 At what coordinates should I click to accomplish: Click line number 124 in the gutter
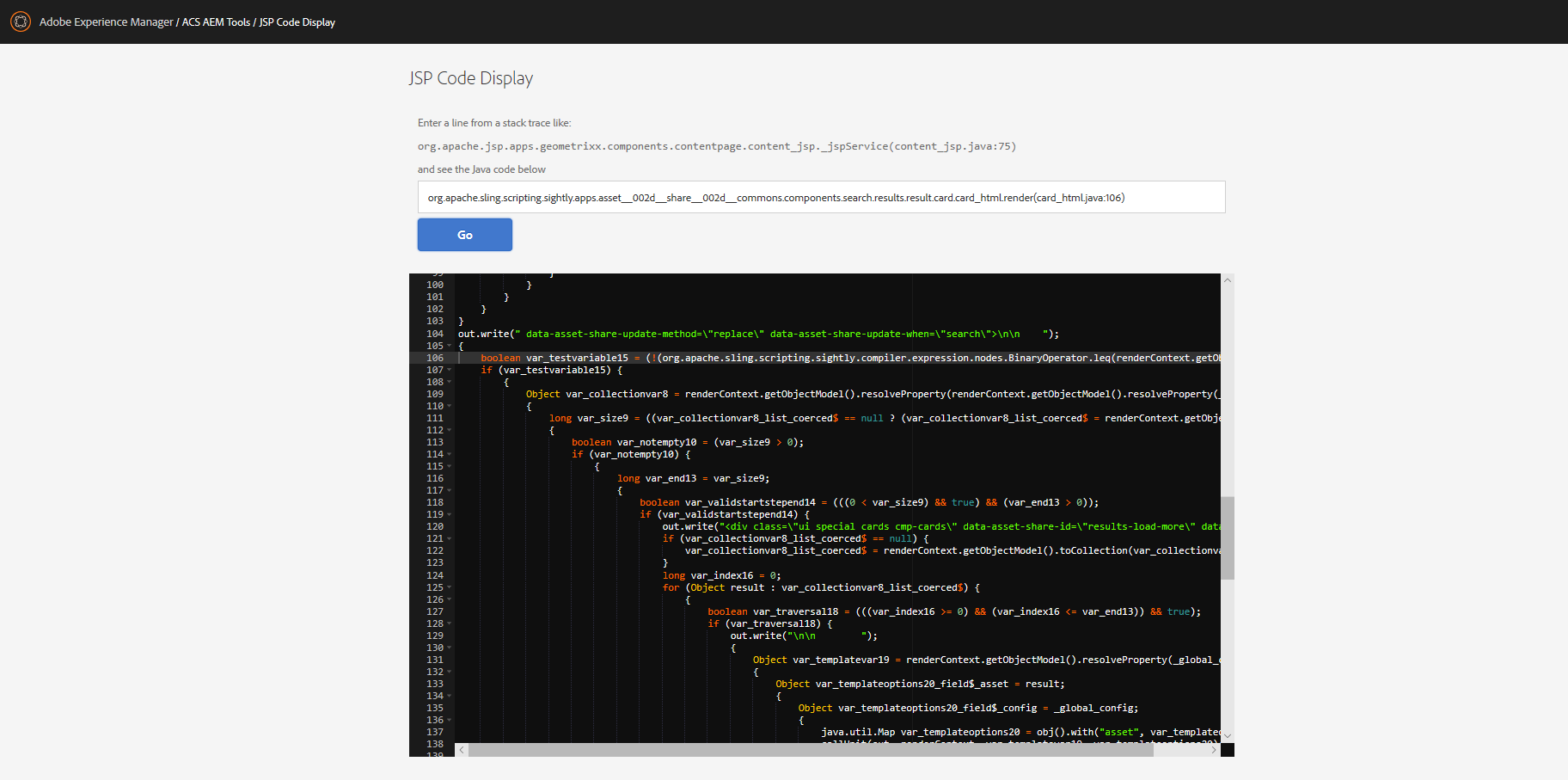(x=435, y=575)
